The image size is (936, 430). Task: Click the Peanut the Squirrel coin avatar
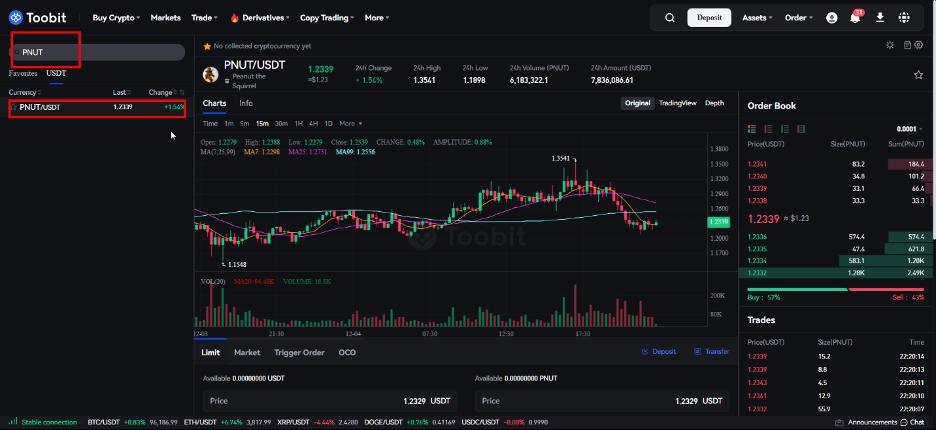211,75
